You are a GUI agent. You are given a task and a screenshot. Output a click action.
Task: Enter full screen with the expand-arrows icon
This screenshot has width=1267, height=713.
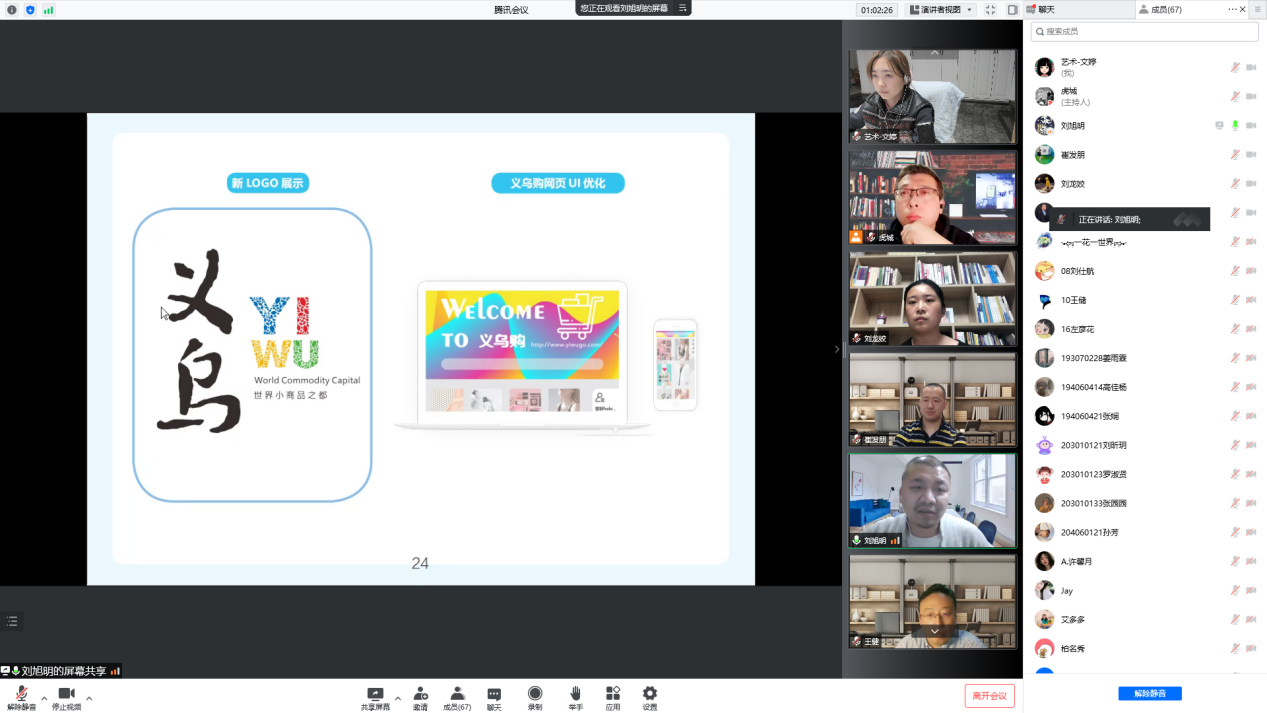pyautogui.click(x=990, y=9)
